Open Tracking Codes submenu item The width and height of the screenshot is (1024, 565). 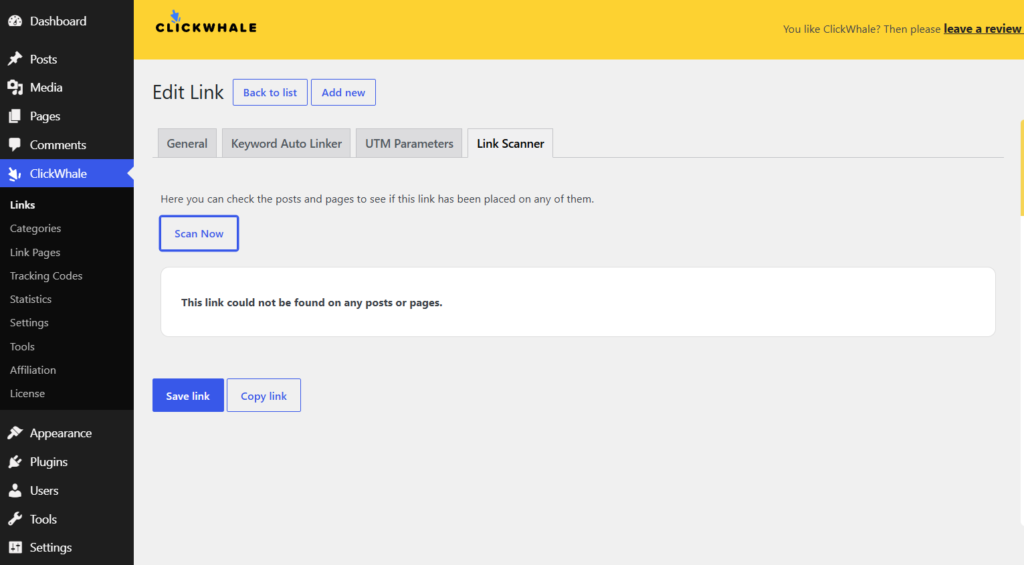[46, 276]
